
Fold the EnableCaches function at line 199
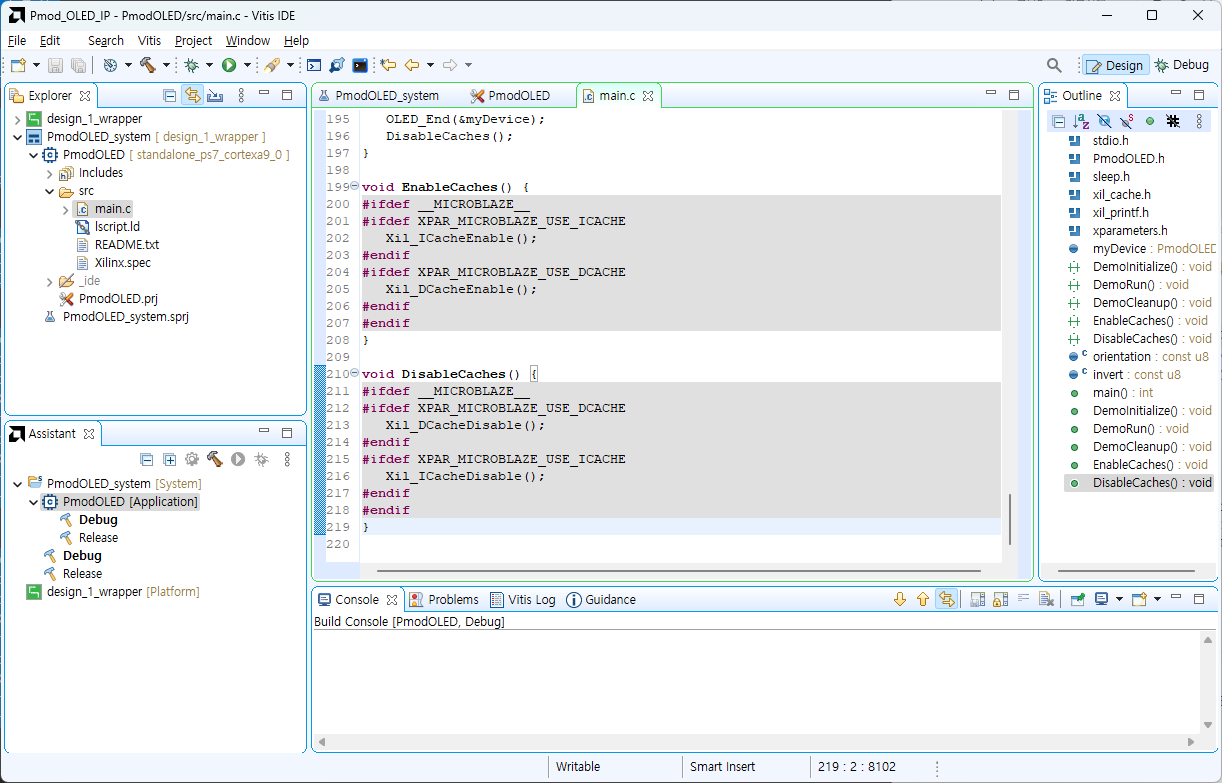click(x=354, y=187)
